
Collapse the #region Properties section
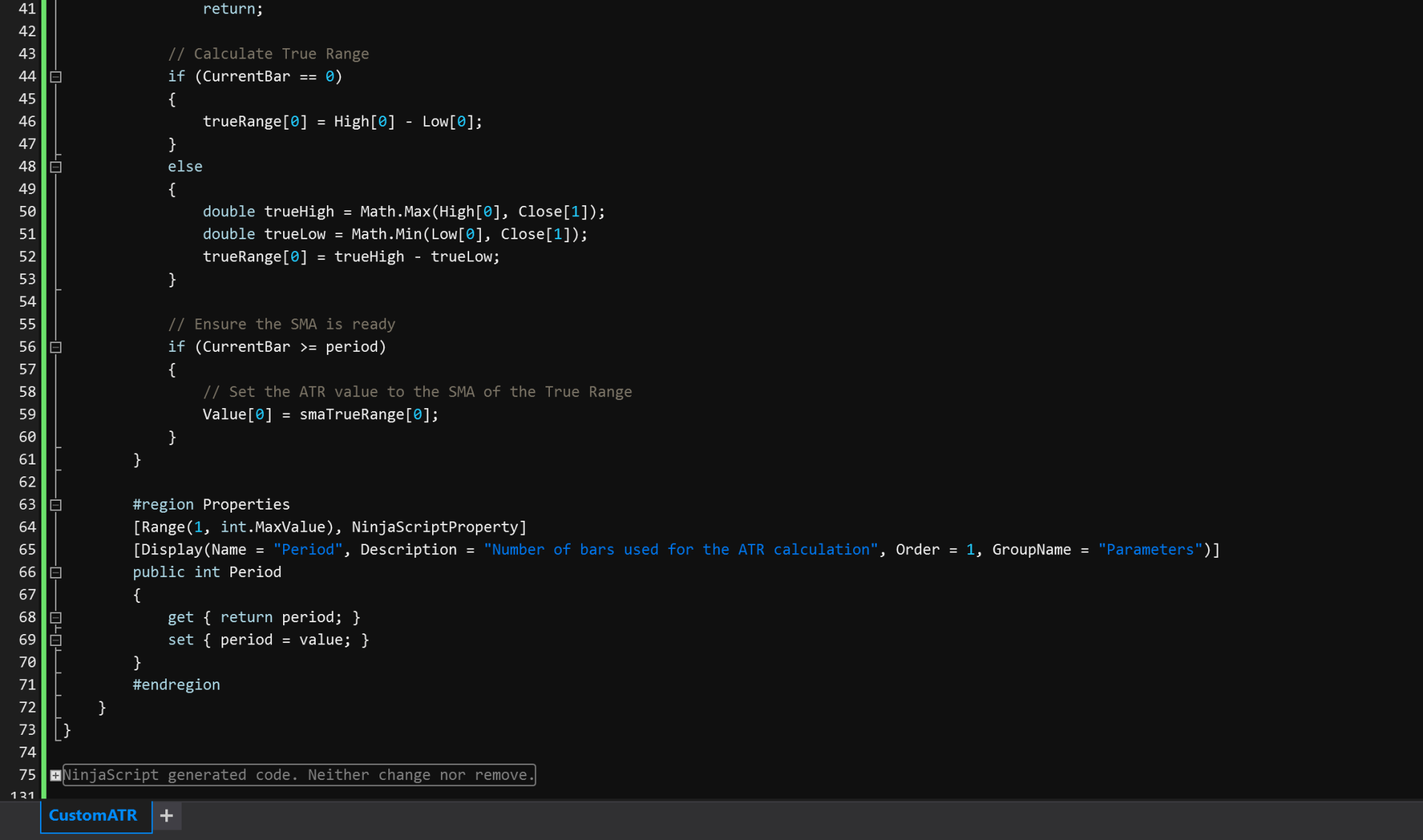[56, 505]
